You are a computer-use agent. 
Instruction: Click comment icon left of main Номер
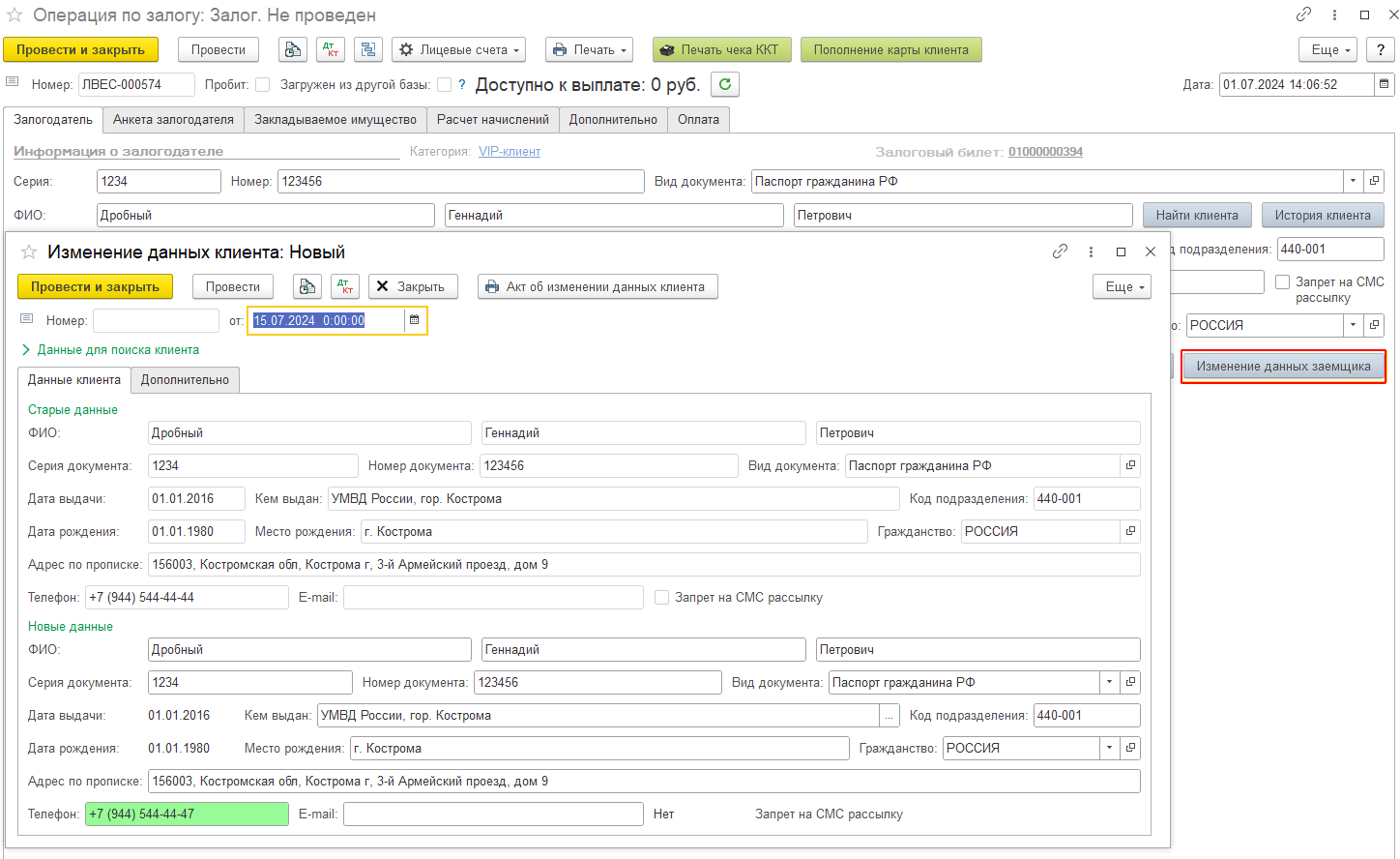[12, 83]
